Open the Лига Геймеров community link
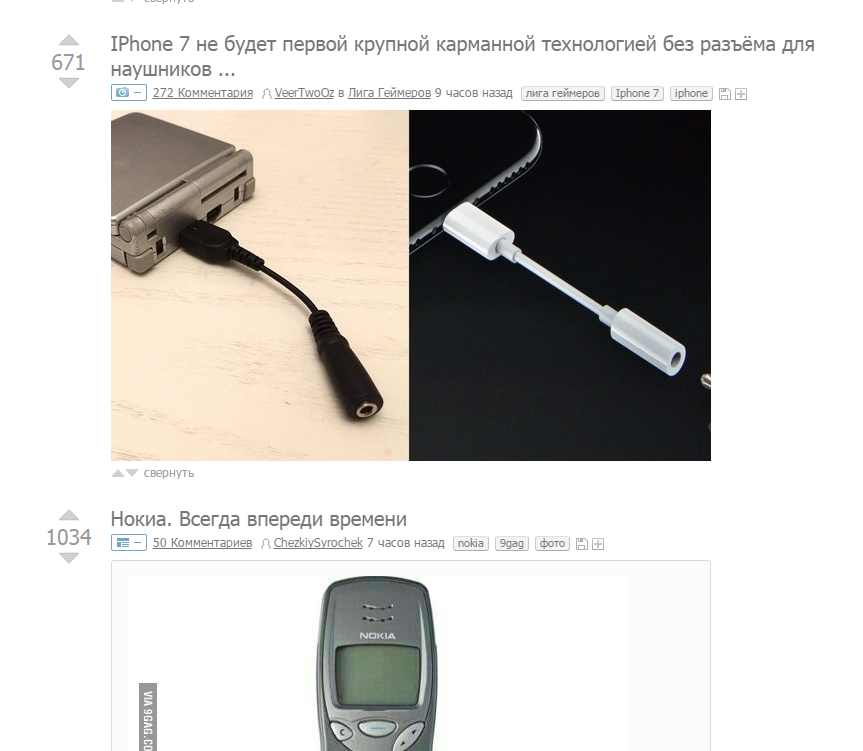 tap(389, 92)
